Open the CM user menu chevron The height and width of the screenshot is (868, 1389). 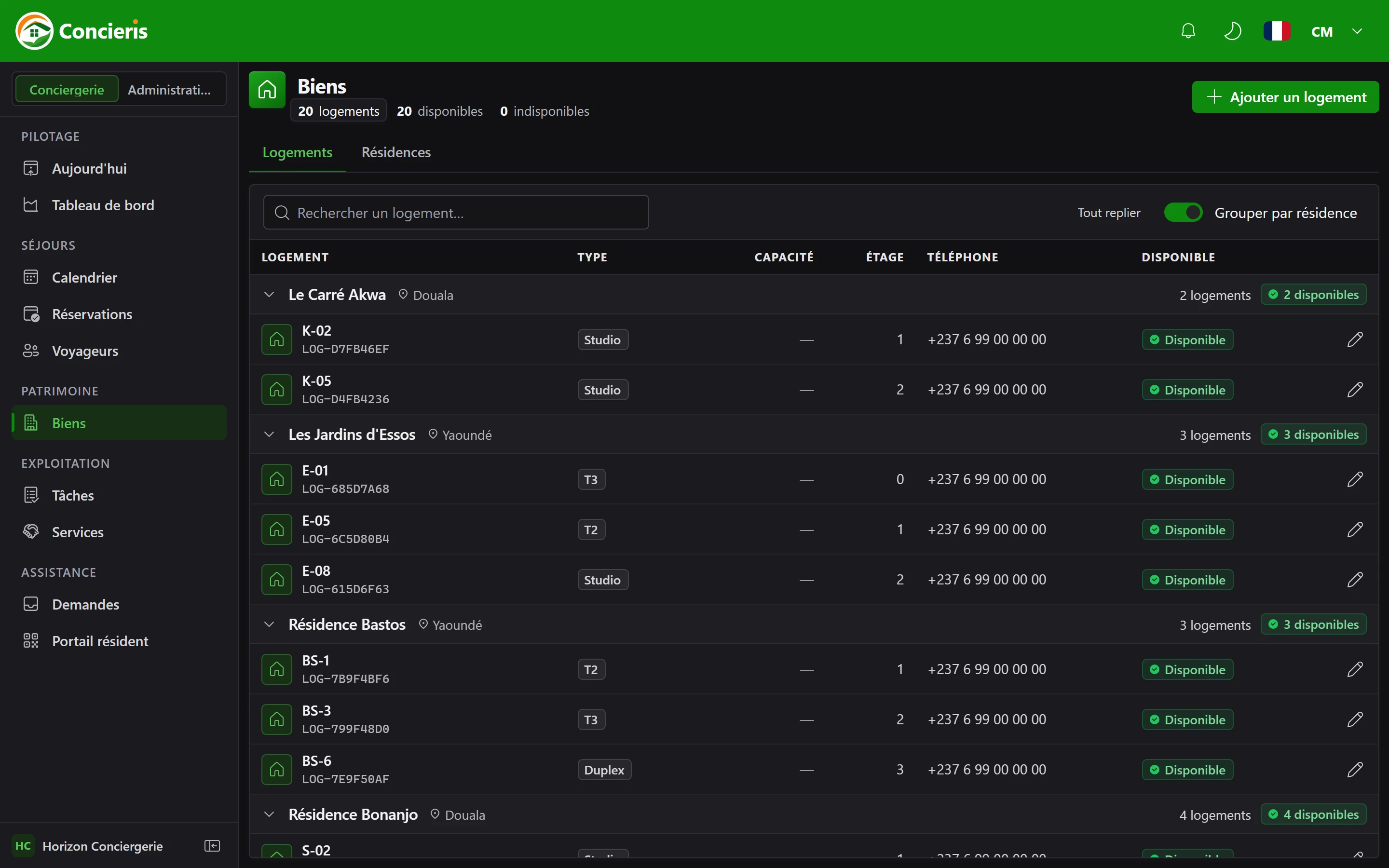click(x=1357, y=31)
